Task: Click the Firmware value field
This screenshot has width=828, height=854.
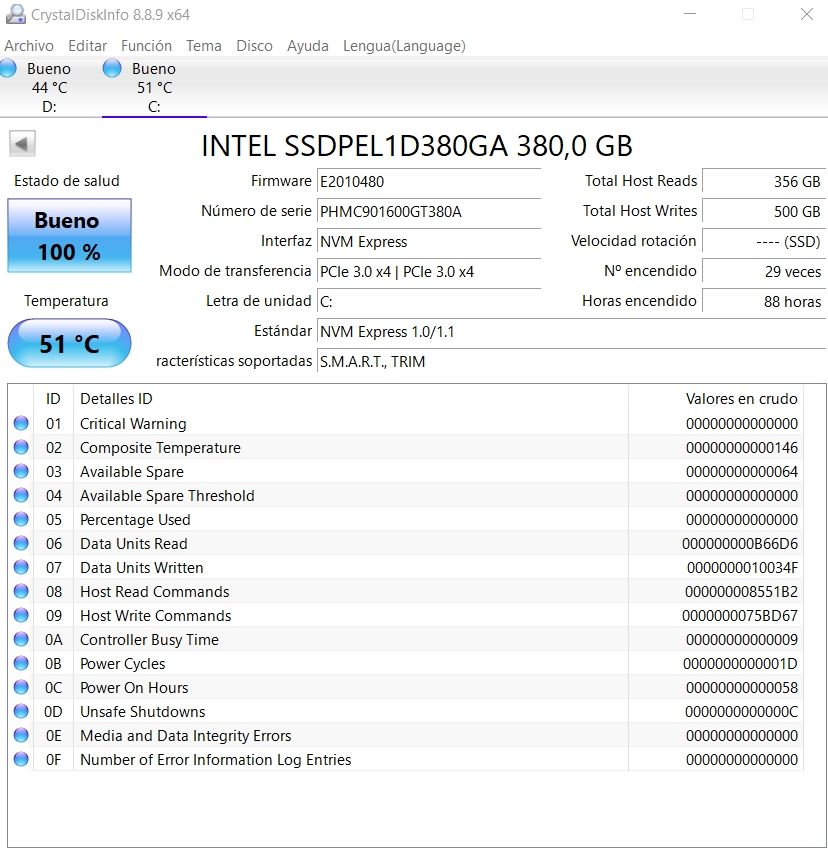Action: (x=429, y=182)
